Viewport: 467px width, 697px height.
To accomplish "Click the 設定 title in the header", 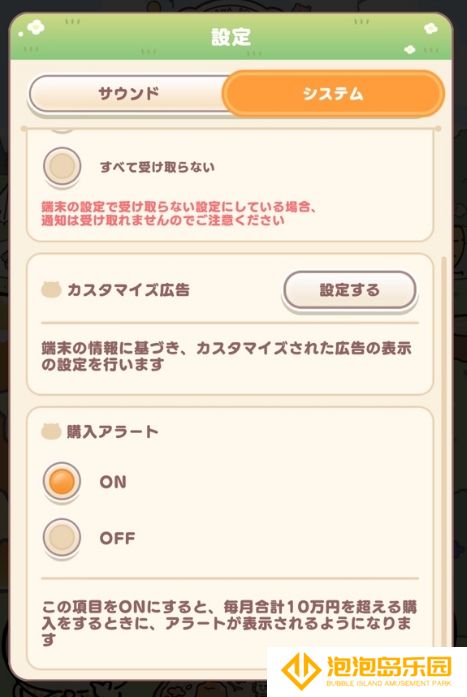I will (x=231, y=37).
